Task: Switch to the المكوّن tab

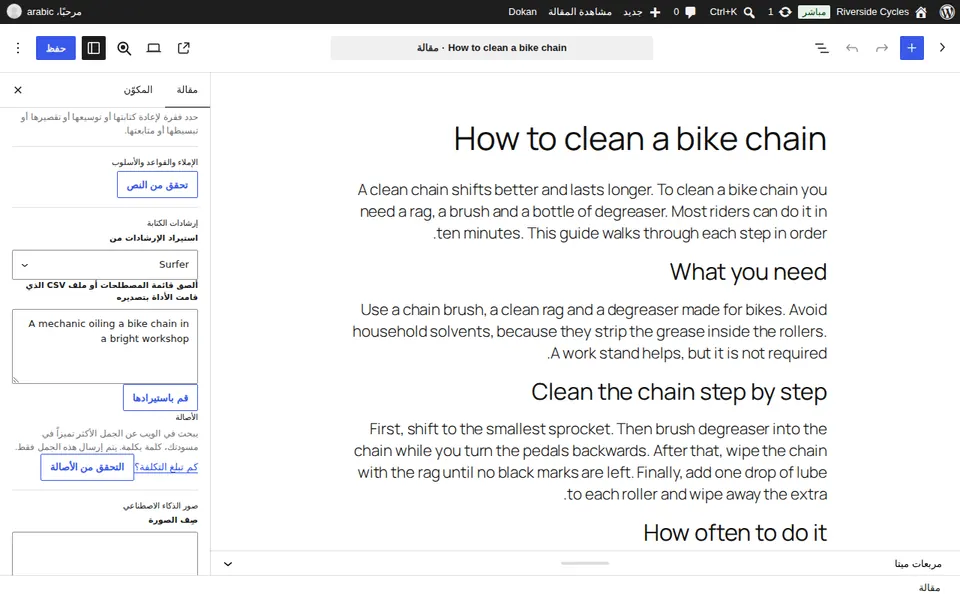Action: [x=138, y=90]
